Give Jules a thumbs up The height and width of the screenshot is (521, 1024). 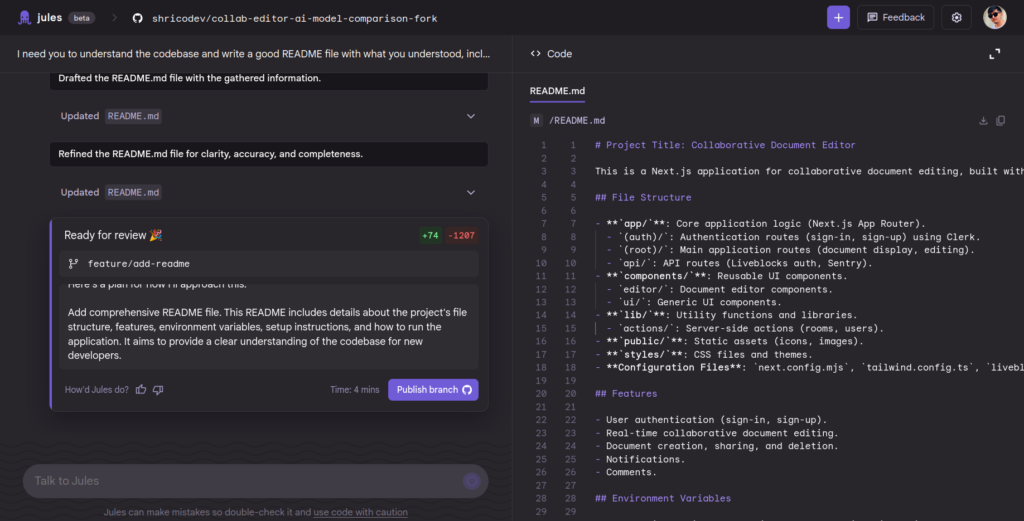(141, 390)
